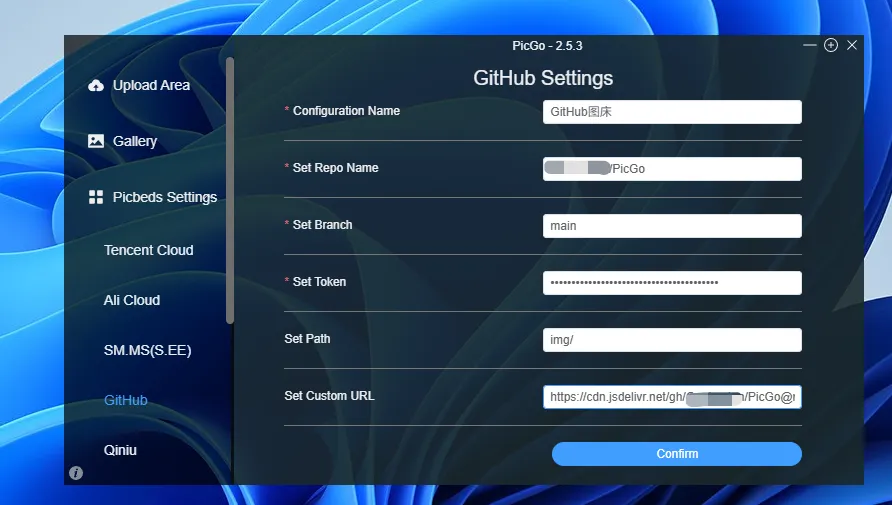
Task: Click the Gallery picture icon
Action: click(96, 140)
